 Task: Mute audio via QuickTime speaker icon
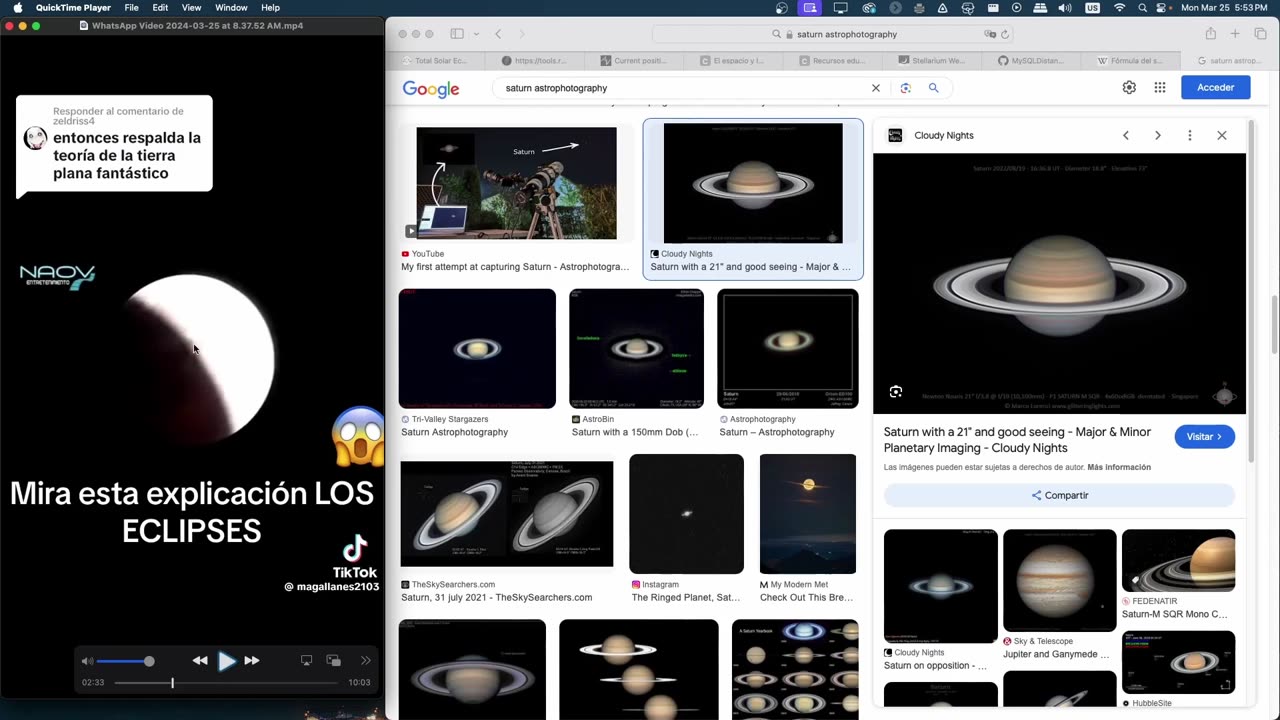tap(87, 661)
